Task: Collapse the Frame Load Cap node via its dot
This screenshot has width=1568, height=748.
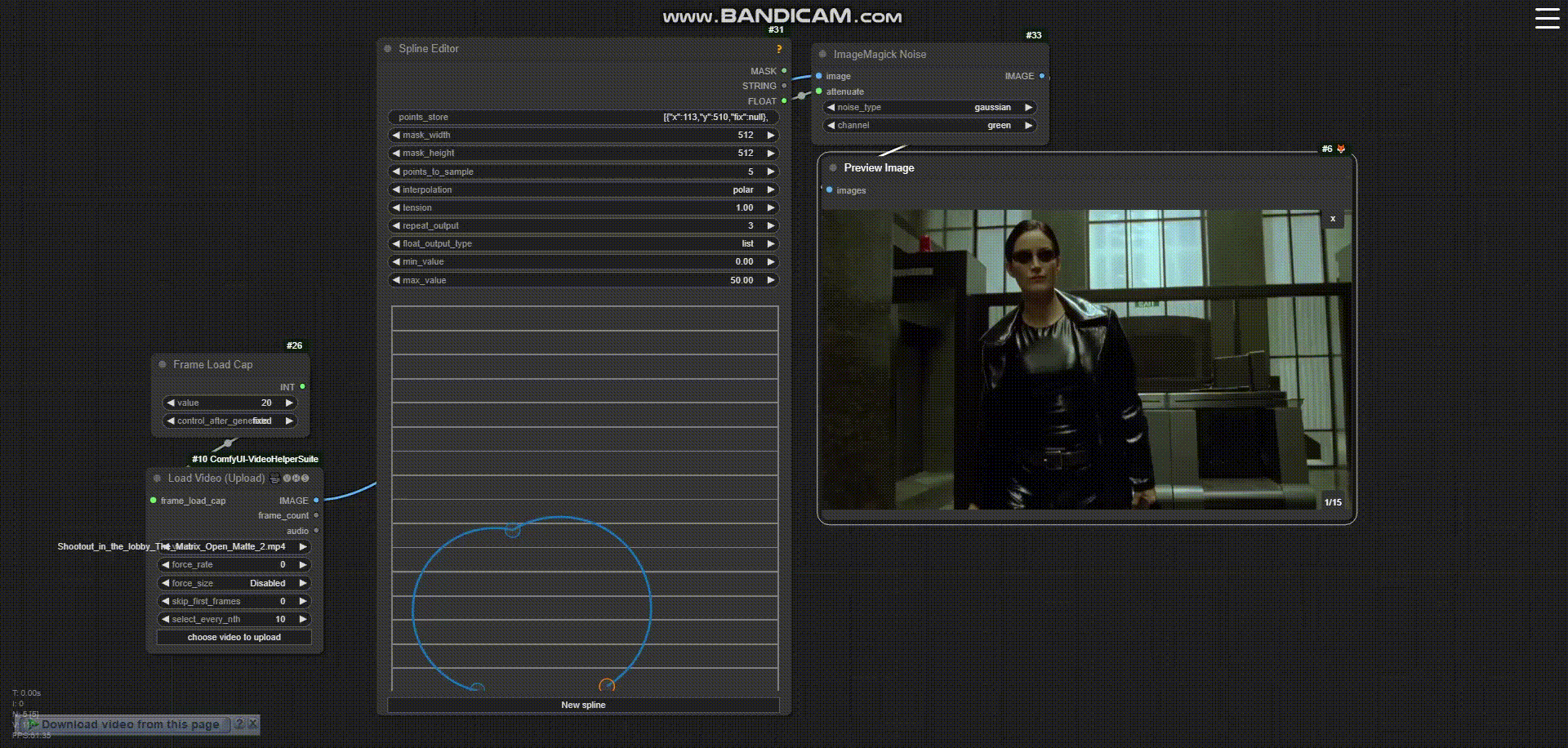Action: 163,365
